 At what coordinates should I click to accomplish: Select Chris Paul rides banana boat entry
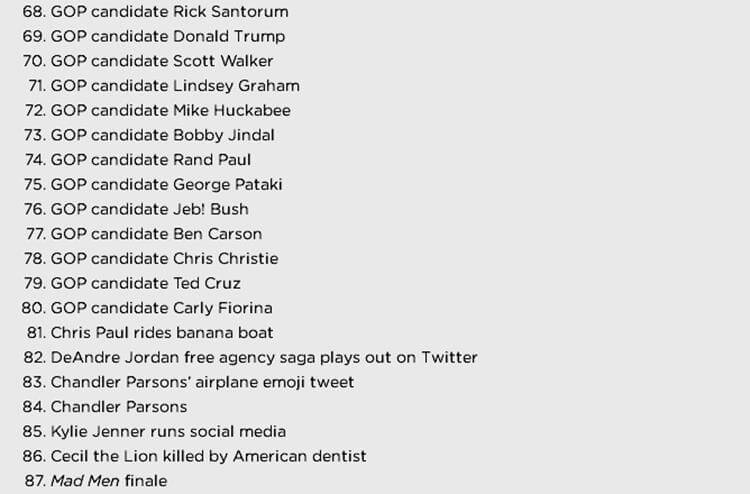click(150, 333)
